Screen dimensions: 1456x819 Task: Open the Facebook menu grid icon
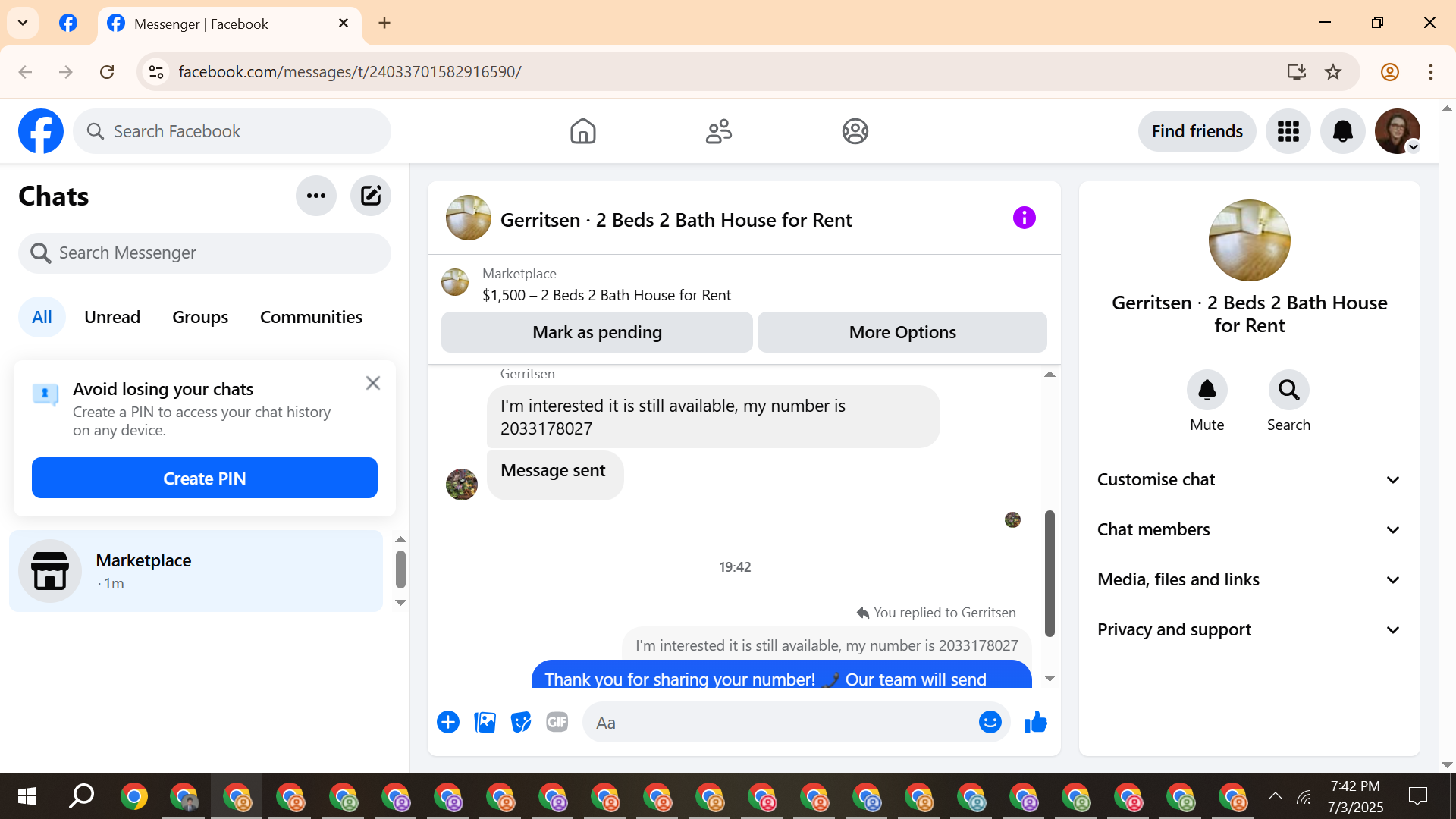tap(1288, 131)
